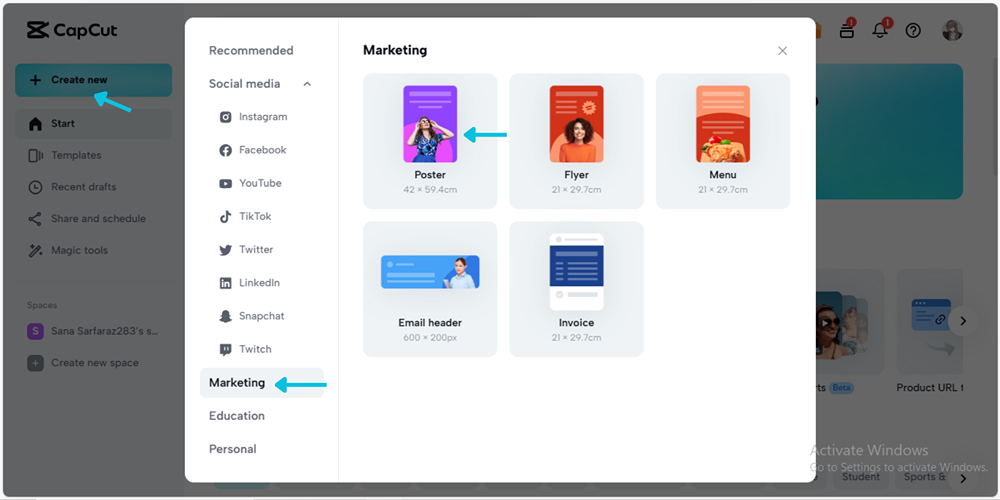Select the Student tag at bottom
The width and height of the screenshot is (1000, 500).
coord(860,476)
